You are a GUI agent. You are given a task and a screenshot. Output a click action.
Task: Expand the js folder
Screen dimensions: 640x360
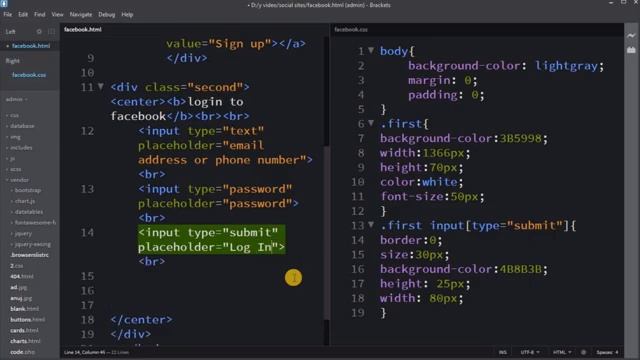[11, 158]
